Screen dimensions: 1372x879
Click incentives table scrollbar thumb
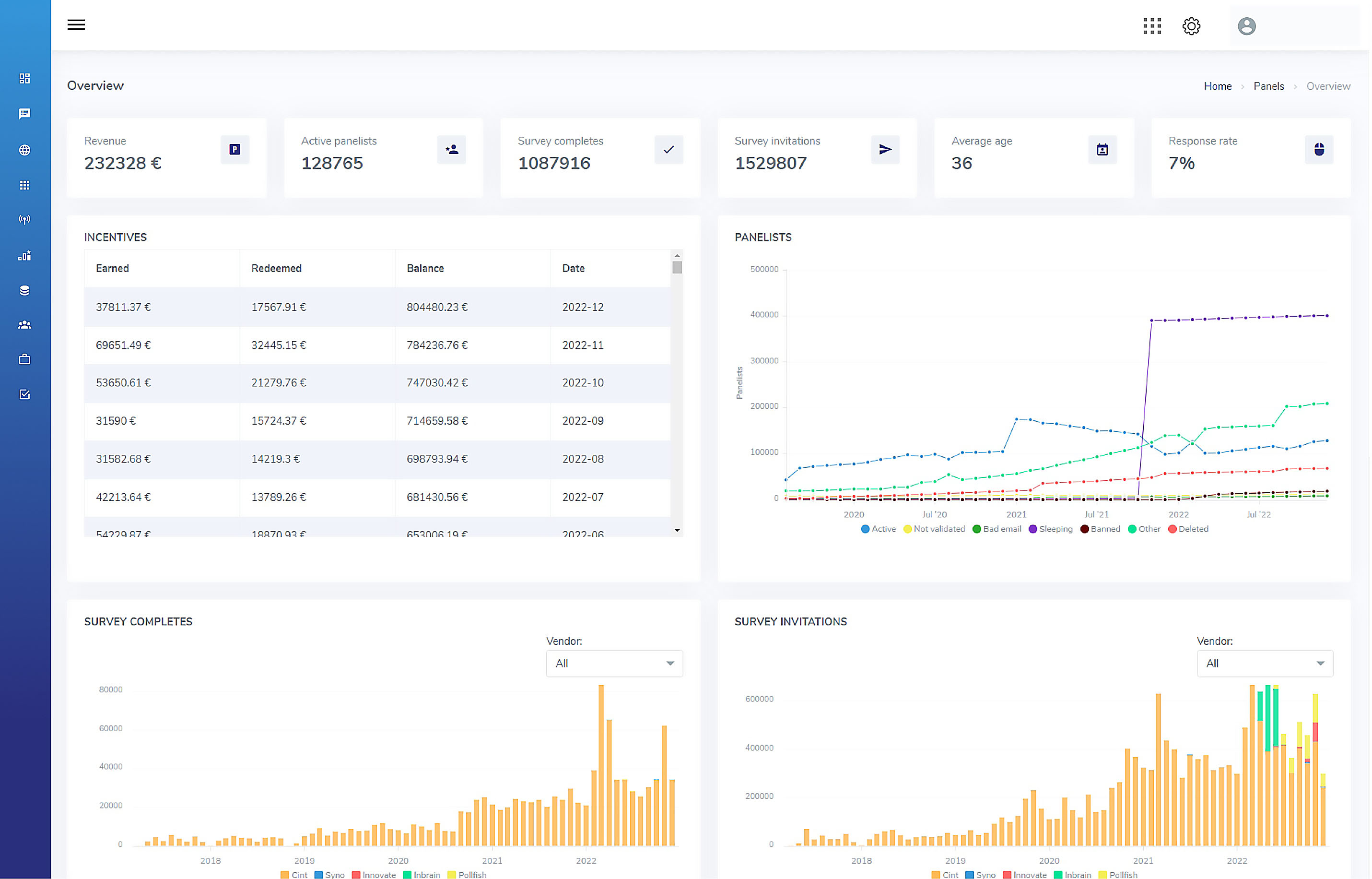[678, 268]
